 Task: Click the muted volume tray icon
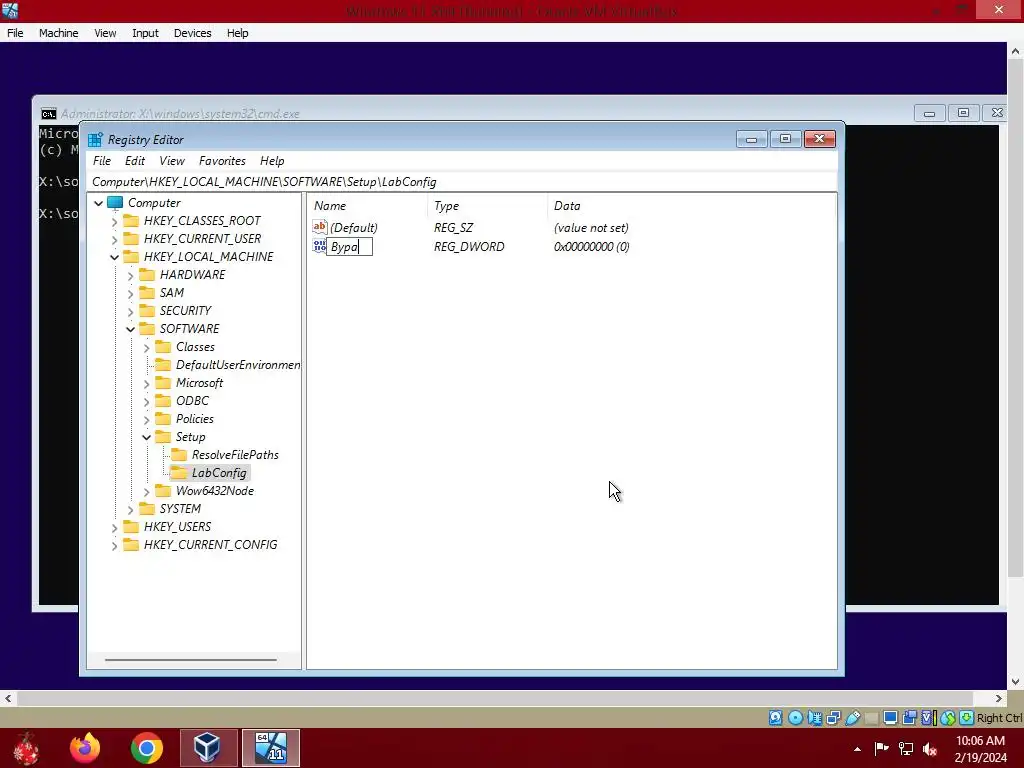tap(929, 749)
